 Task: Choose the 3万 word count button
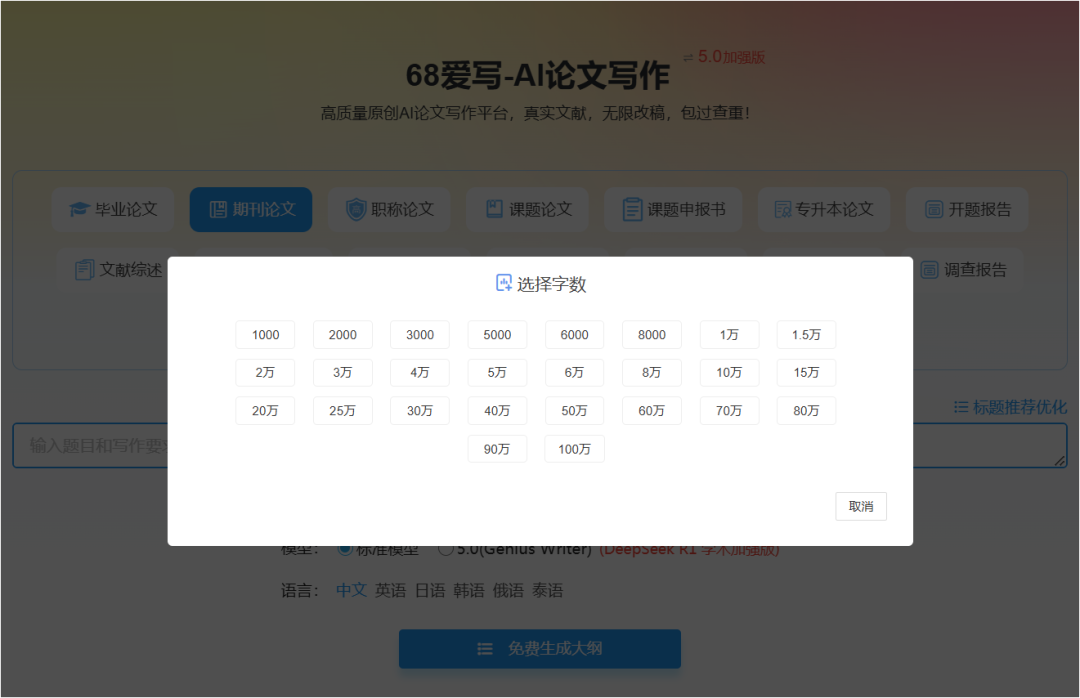342,373
